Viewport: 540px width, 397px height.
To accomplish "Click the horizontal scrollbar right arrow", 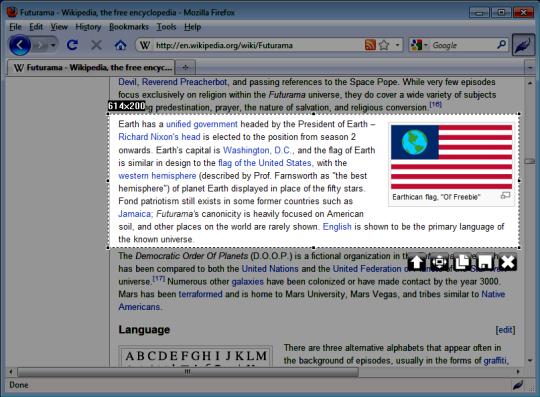I will click(x=518, y=372).
